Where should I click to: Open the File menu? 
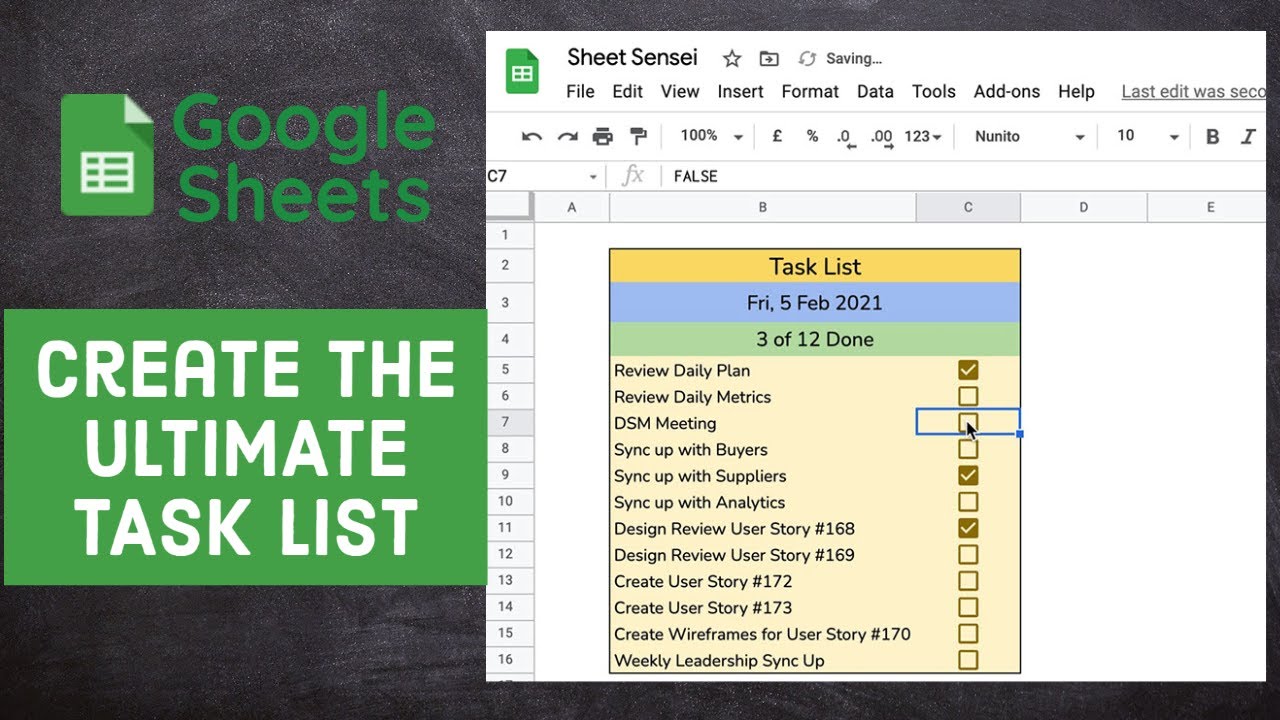pyautogui.click(x=580, y=91)
